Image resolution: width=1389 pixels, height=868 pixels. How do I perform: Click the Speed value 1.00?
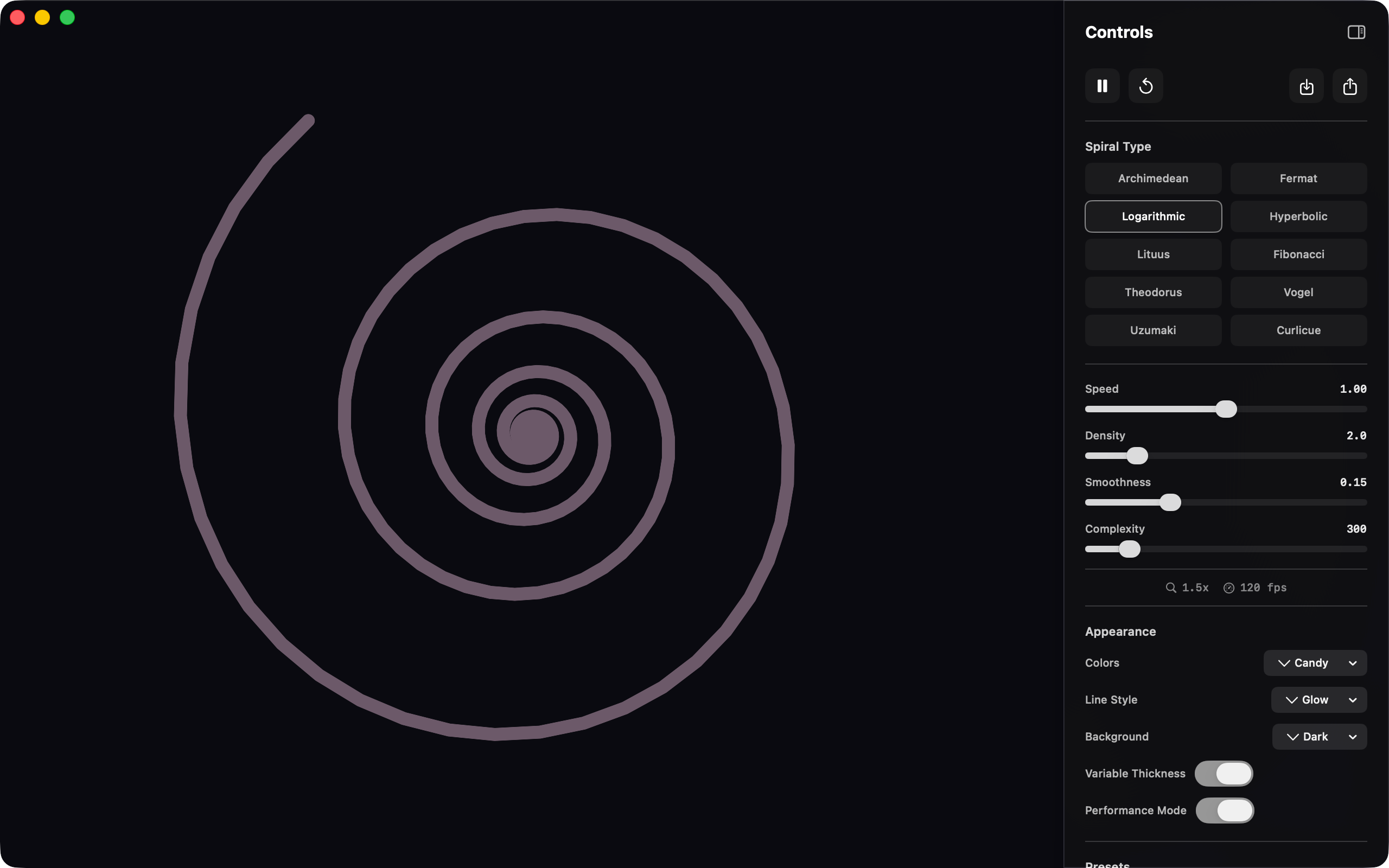1353,389
